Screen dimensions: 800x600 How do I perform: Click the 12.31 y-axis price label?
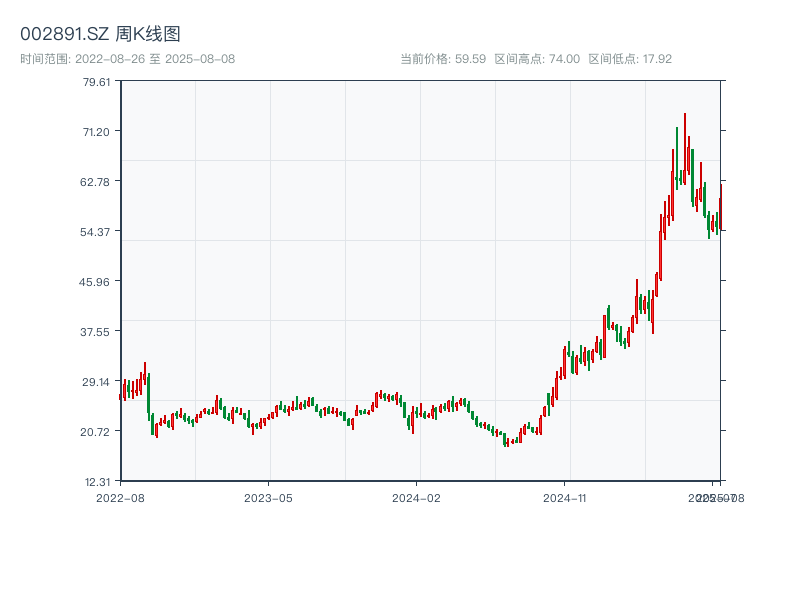tap(96, 482)
